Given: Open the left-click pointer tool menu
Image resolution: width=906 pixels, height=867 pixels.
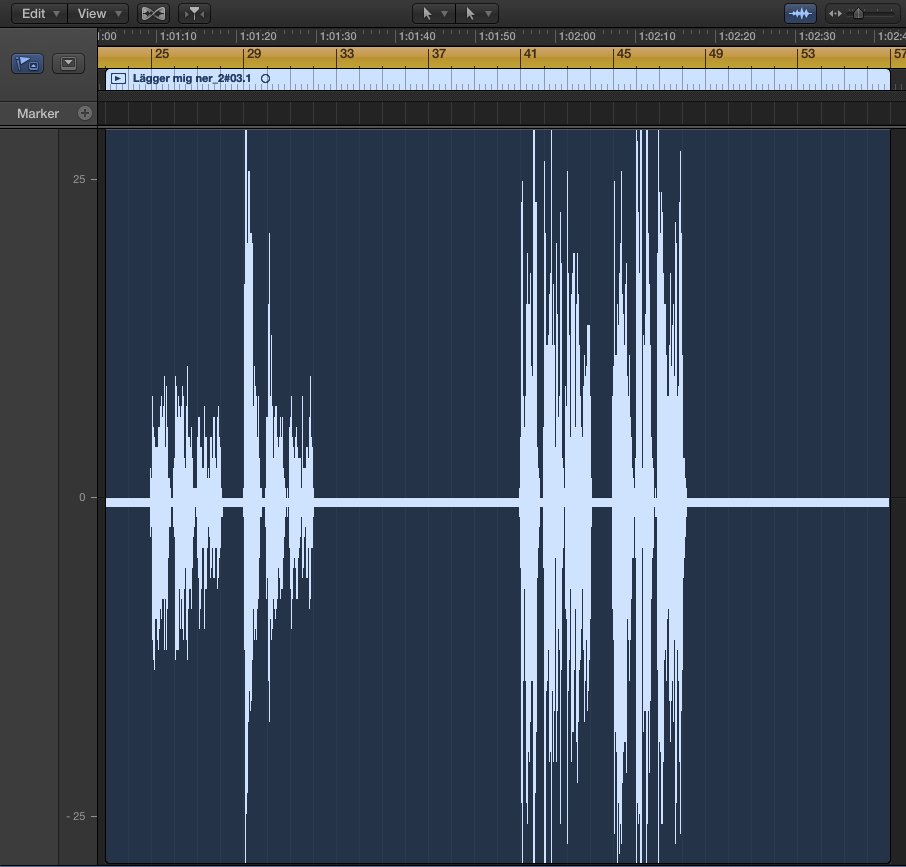Looking at the screenshot, I should pos(433,14).
